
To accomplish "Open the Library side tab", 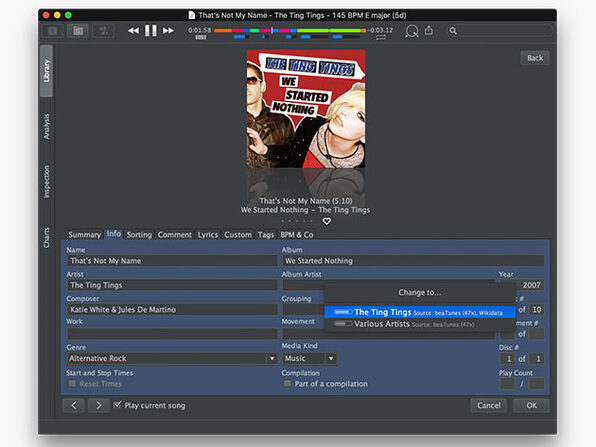I will click(46, 71).
